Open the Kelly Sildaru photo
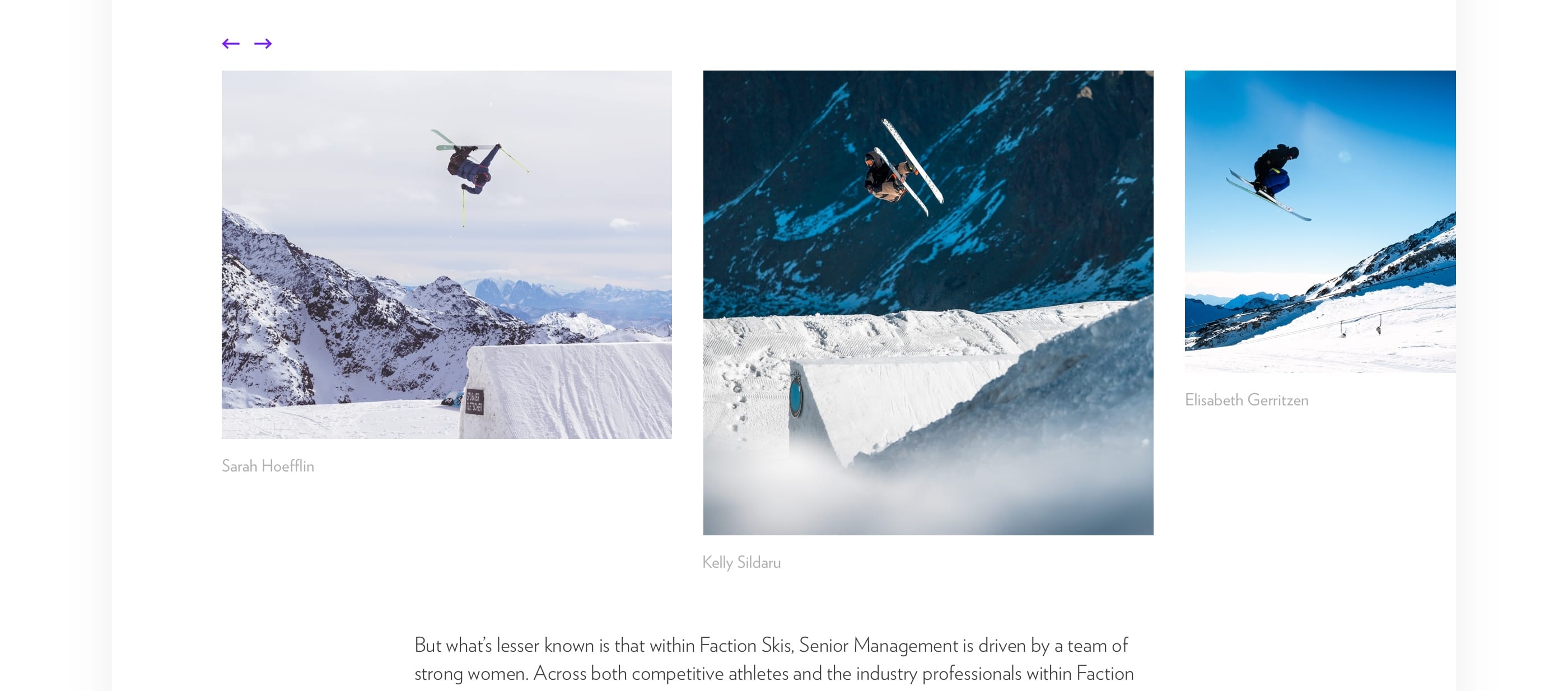1568x691 pixels. click(x=928, y=302)
